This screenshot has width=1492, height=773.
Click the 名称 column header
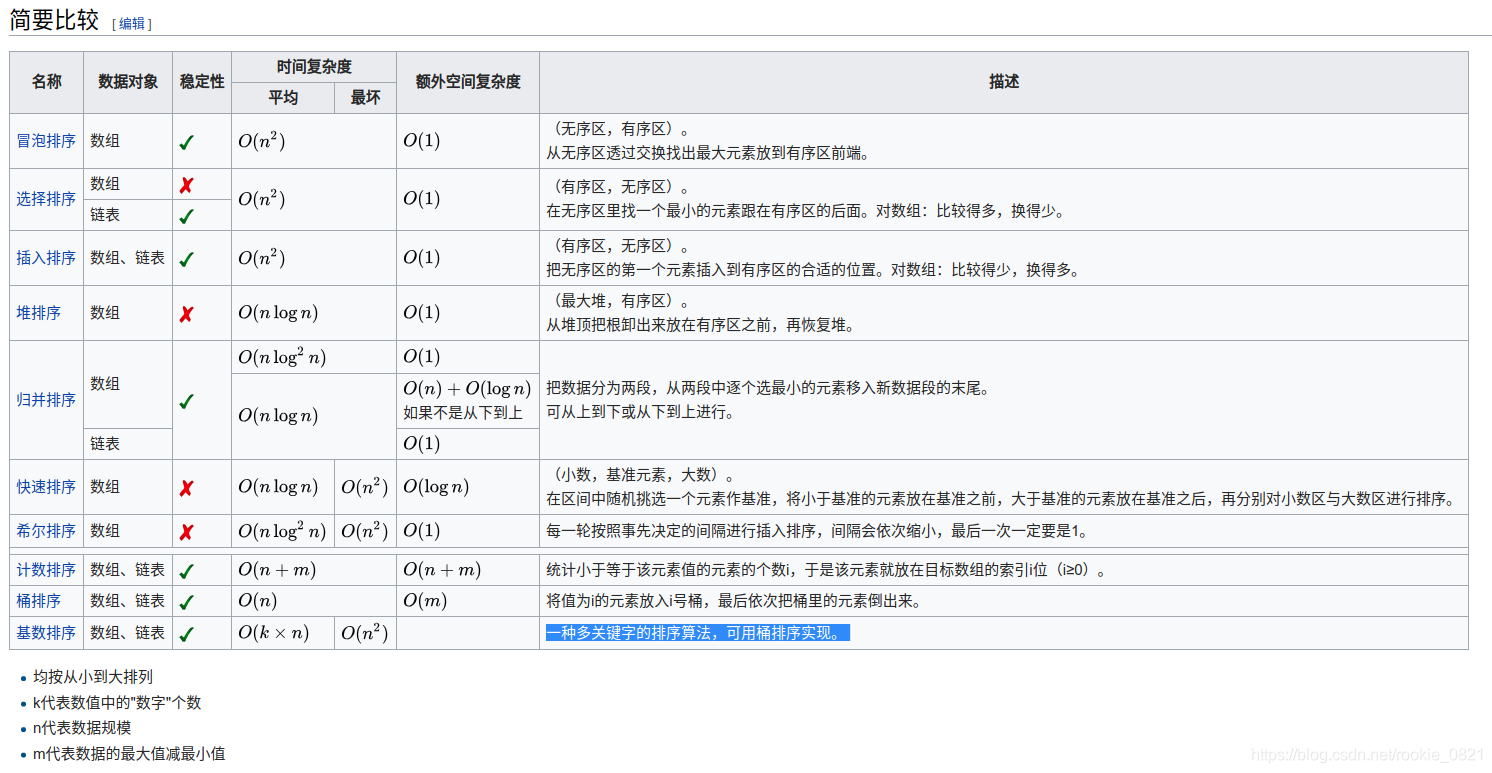click(x=46, y=82)
